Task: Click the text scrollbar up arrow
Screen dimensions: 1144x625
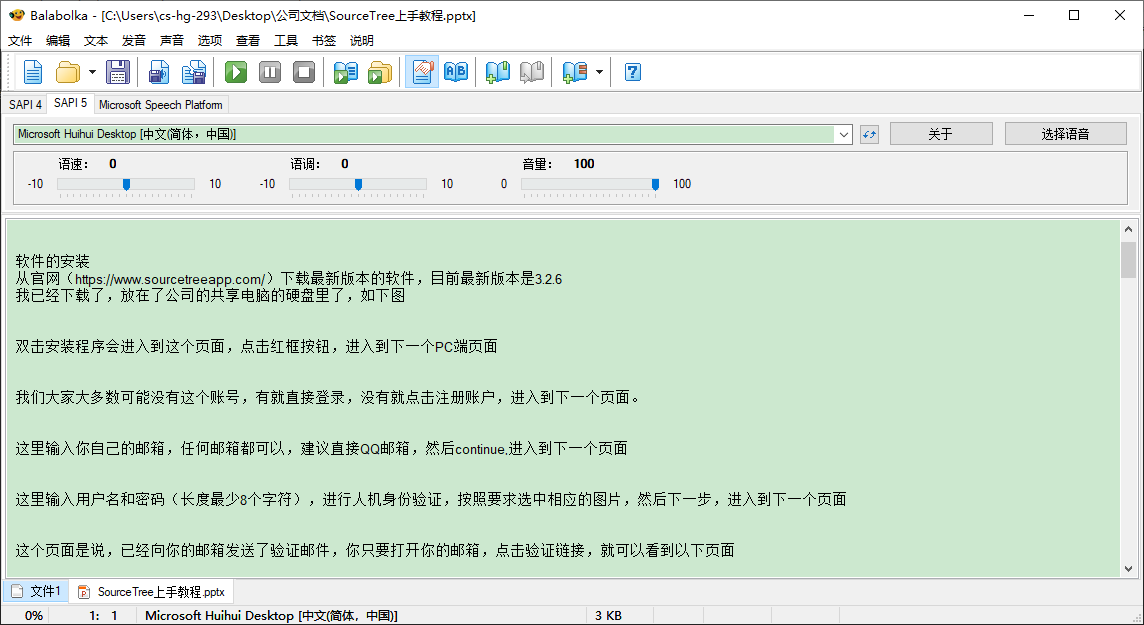Action: pos(1128,229)
